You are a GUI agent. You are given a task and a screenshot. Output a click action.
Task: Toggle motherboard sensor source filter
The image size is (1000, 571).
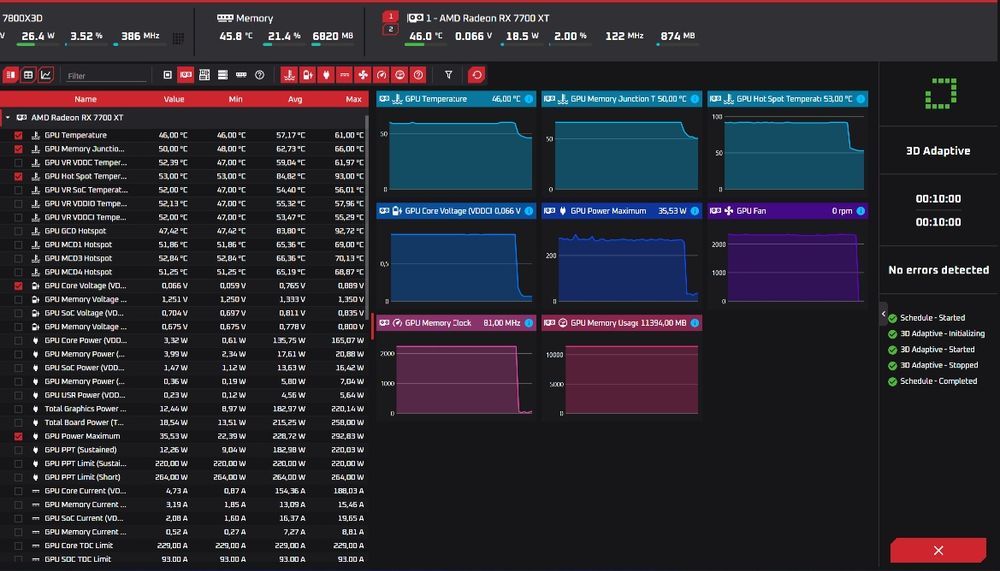coord(204,75)
